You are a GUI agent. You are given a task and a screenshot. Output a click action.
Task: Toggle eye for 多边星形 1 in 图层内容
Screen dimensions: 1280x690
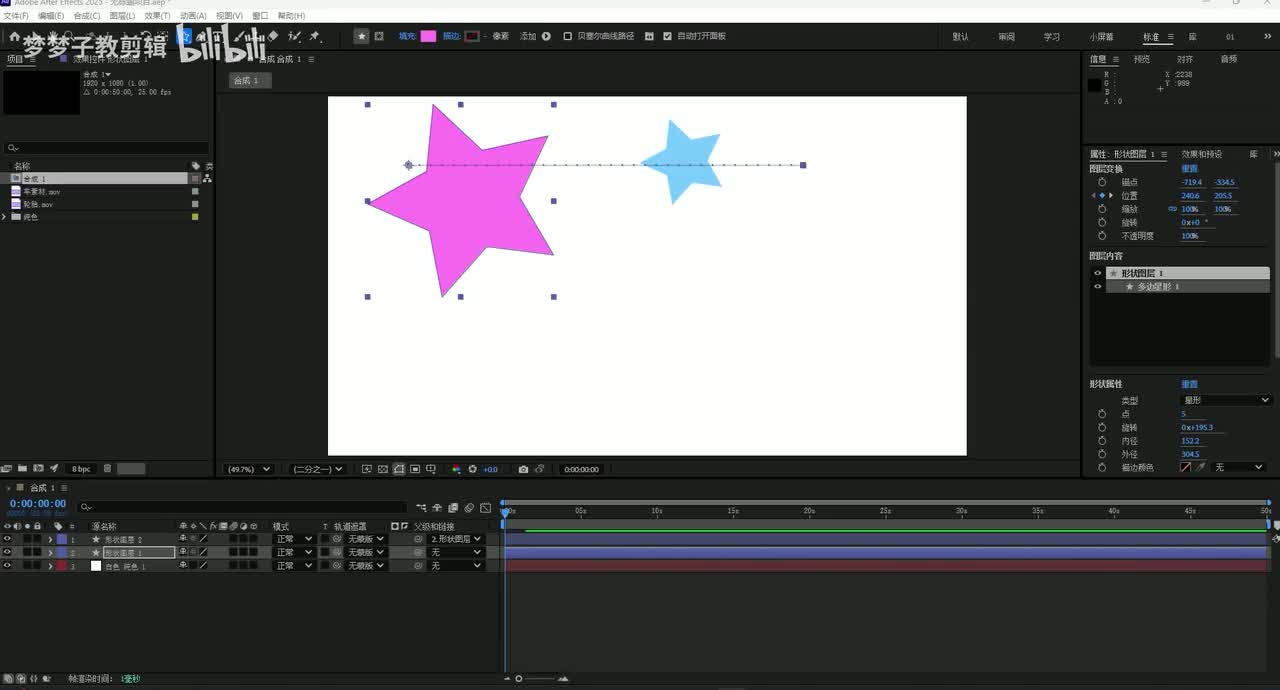coord(1097,286)
